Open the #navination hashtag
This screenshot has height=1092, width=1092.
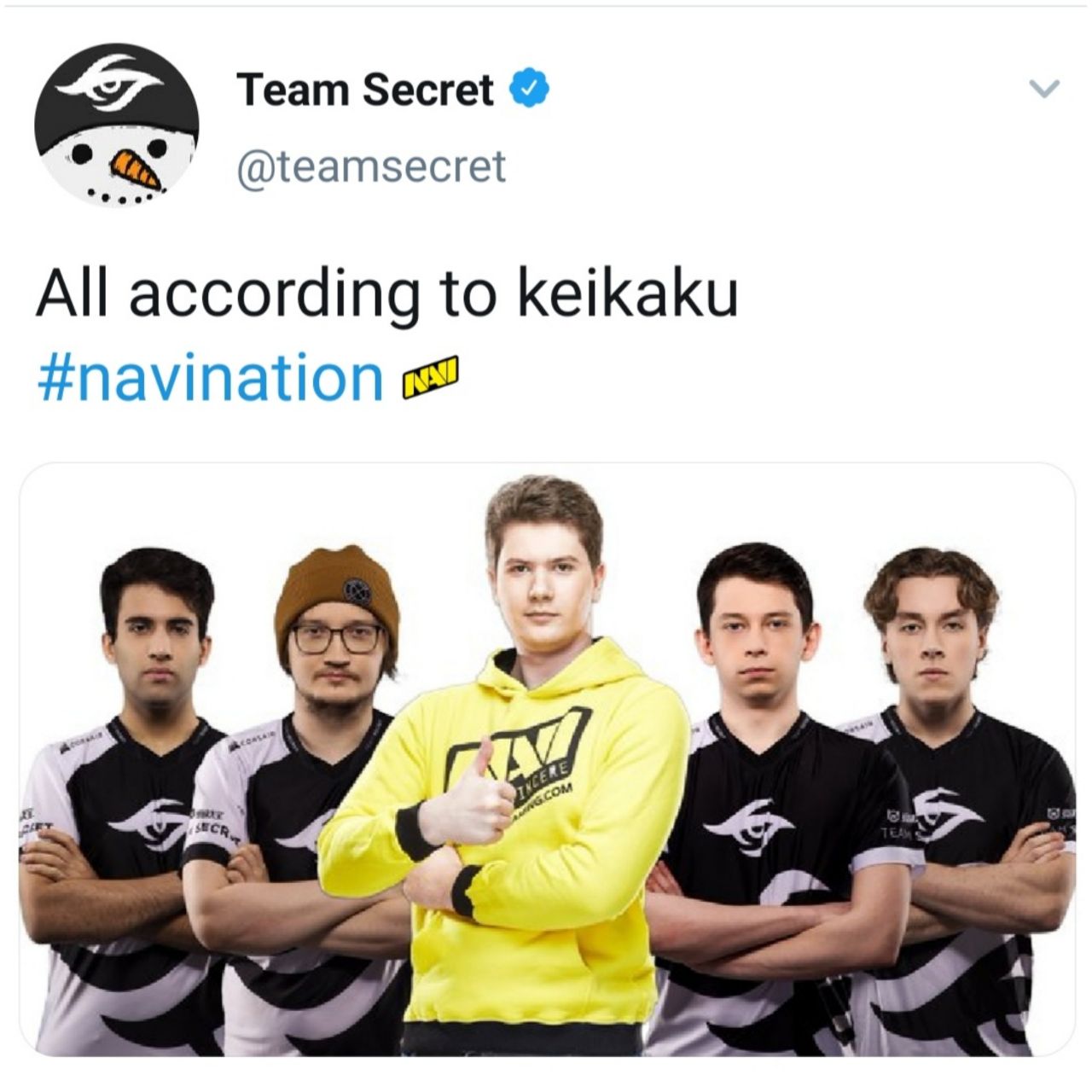[x=210, y=377]
